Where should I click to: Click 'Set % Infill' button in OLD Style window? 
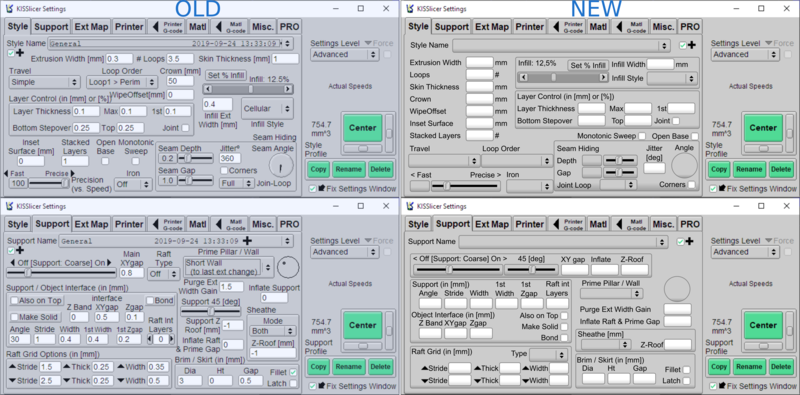tap(226, 75)
